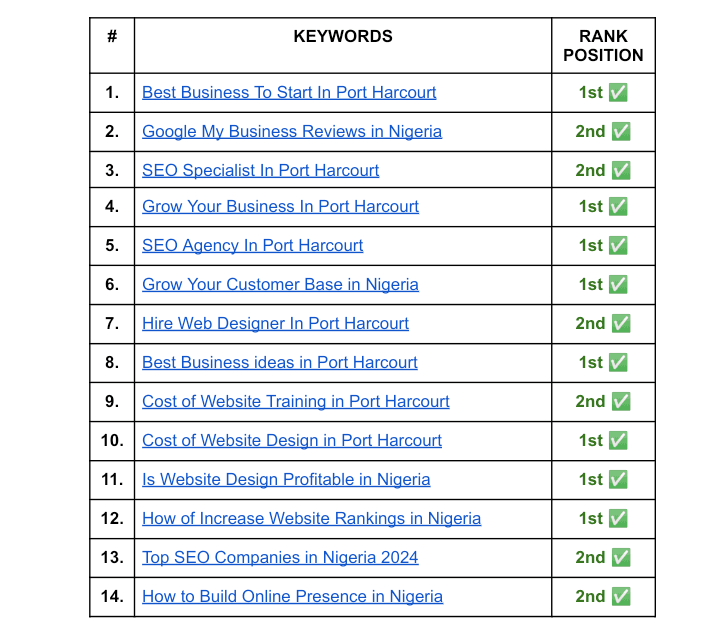Viewport: 720px width, 630px height.
Task: Click the Google My Business Reviews in Nigeria link
Action: point(292,132)
